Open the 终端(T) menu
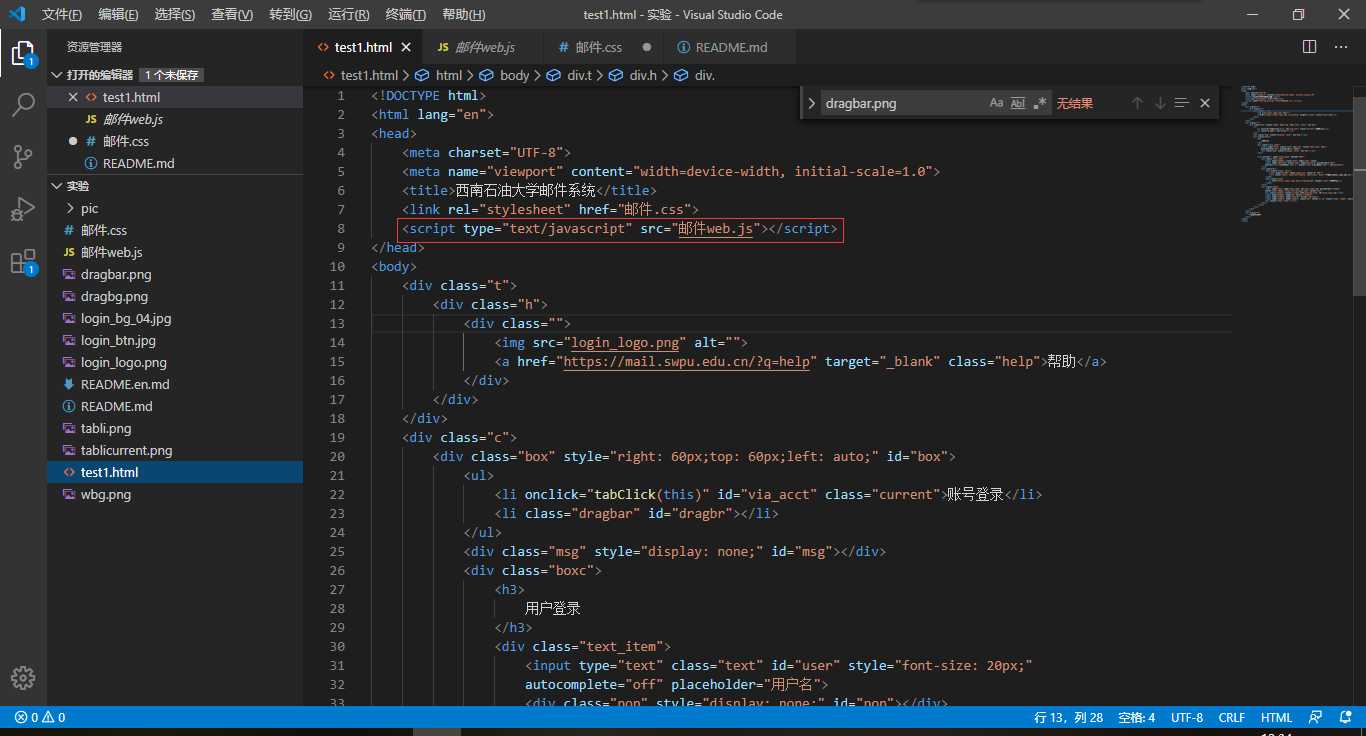Viewport: 1366px width, 736px height. tap(405, 14)
